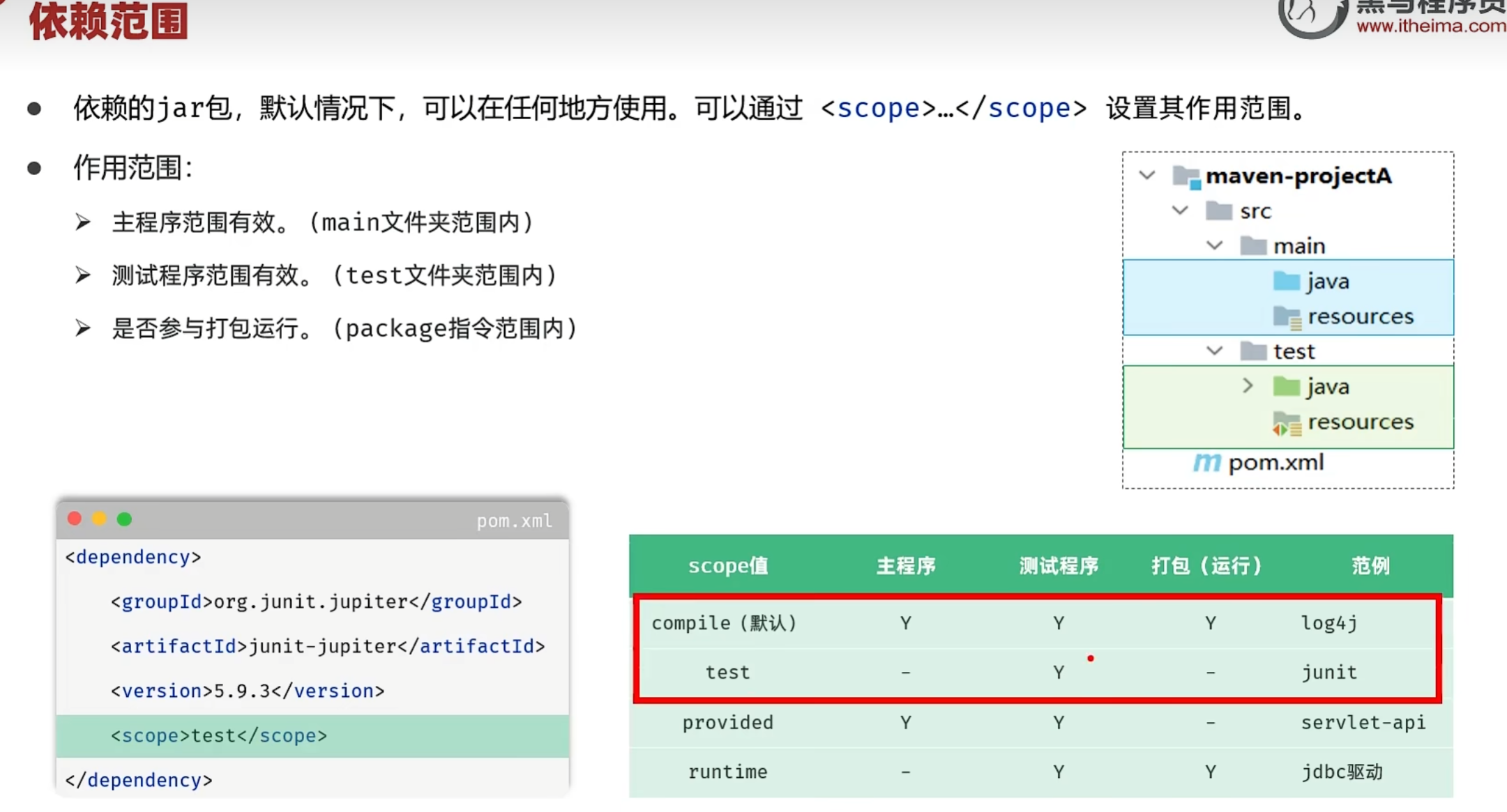
Task: Click test resources folder icon
Action: click(1287, 423)
